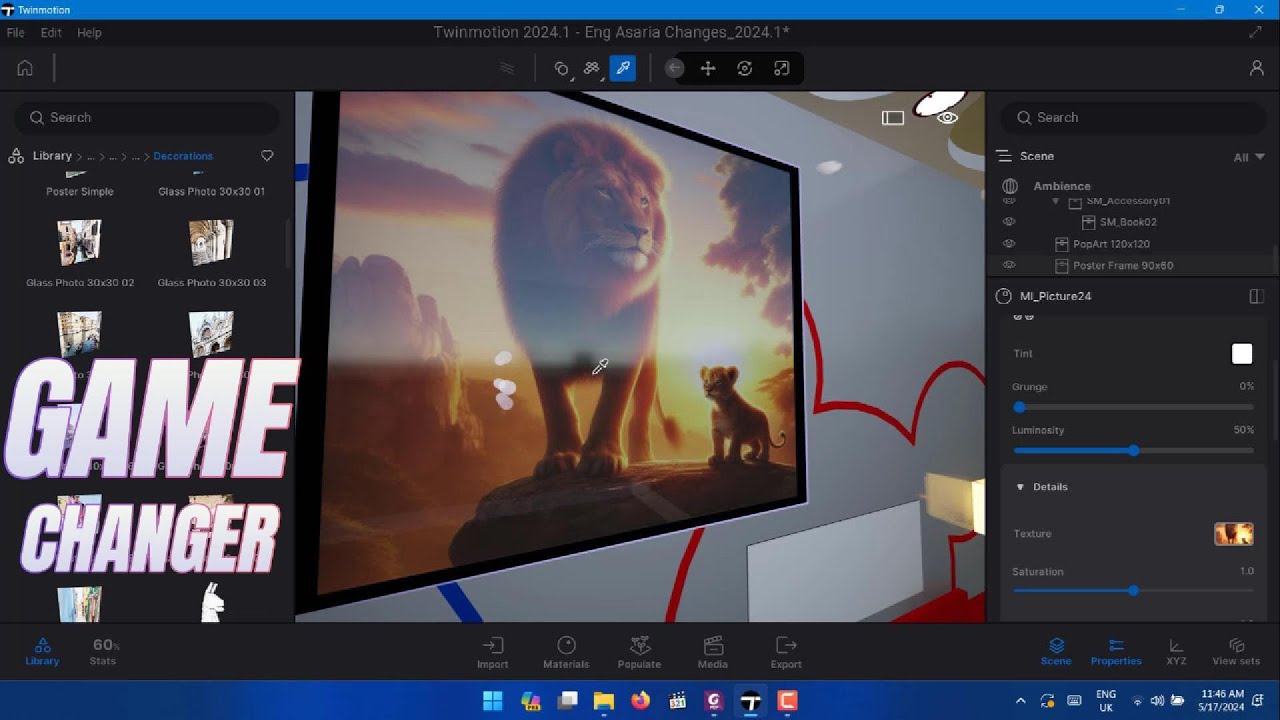Select the Poster Simple item label
The height and width of the screenshot is (720, 1280).
(80, 191)
